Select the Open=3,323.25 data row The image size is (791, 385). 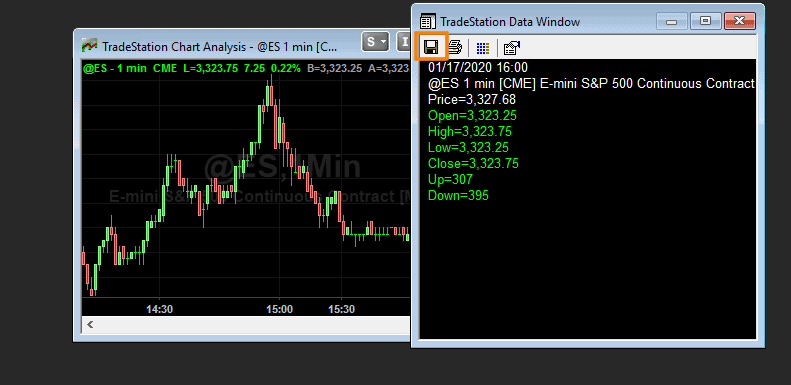tap(472, 116)
